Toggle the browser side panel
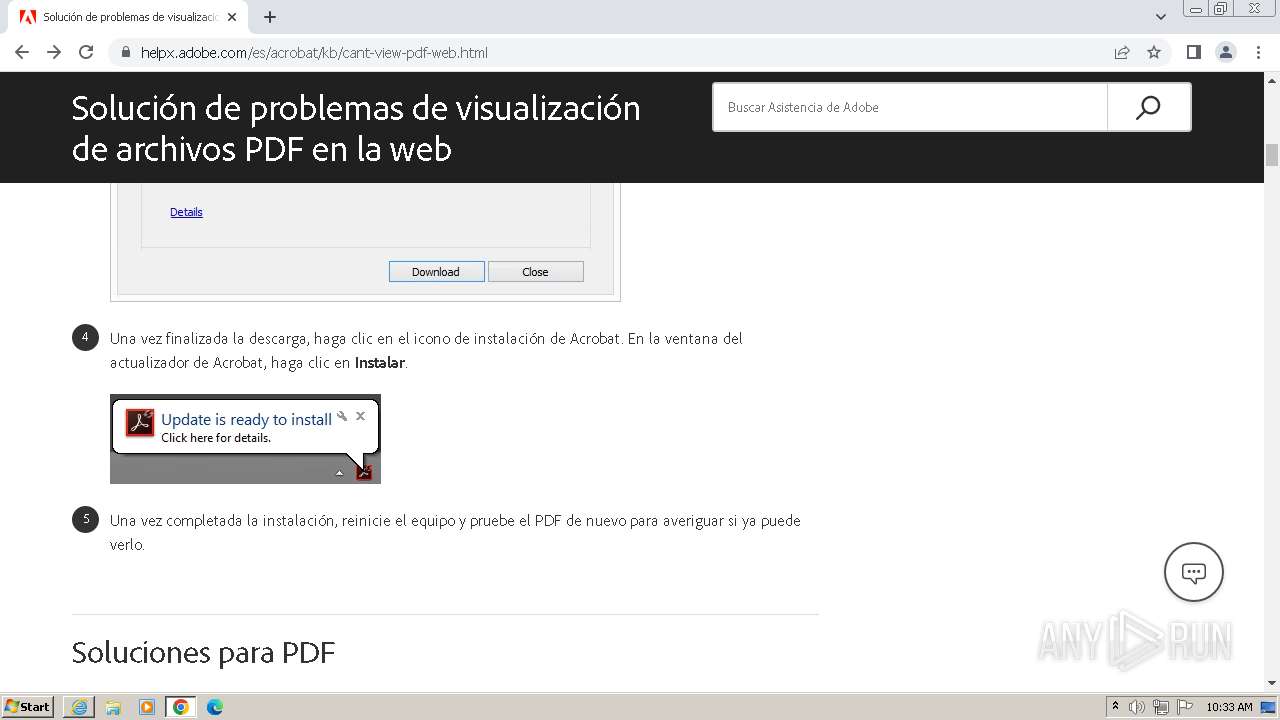This screenshot has height=720, width=1280. [1194, 52]
